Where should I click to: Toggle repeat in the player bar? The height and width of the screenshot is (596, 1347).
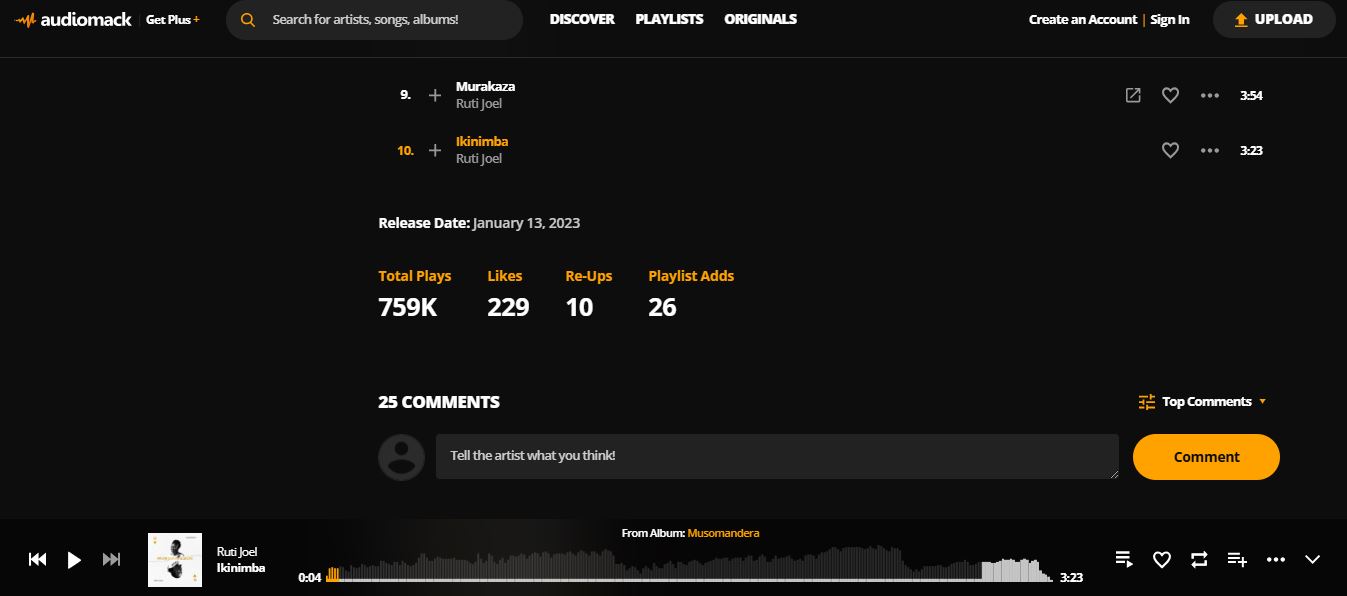click(x=1199, y=560)
